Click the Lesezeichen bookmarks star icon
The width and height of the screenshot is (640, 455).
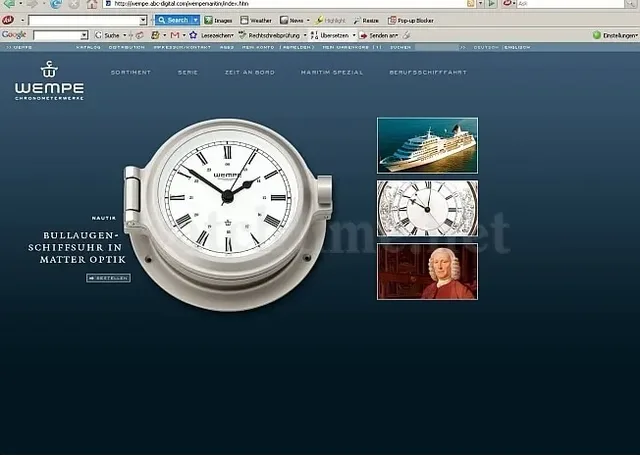pos(193,35)
